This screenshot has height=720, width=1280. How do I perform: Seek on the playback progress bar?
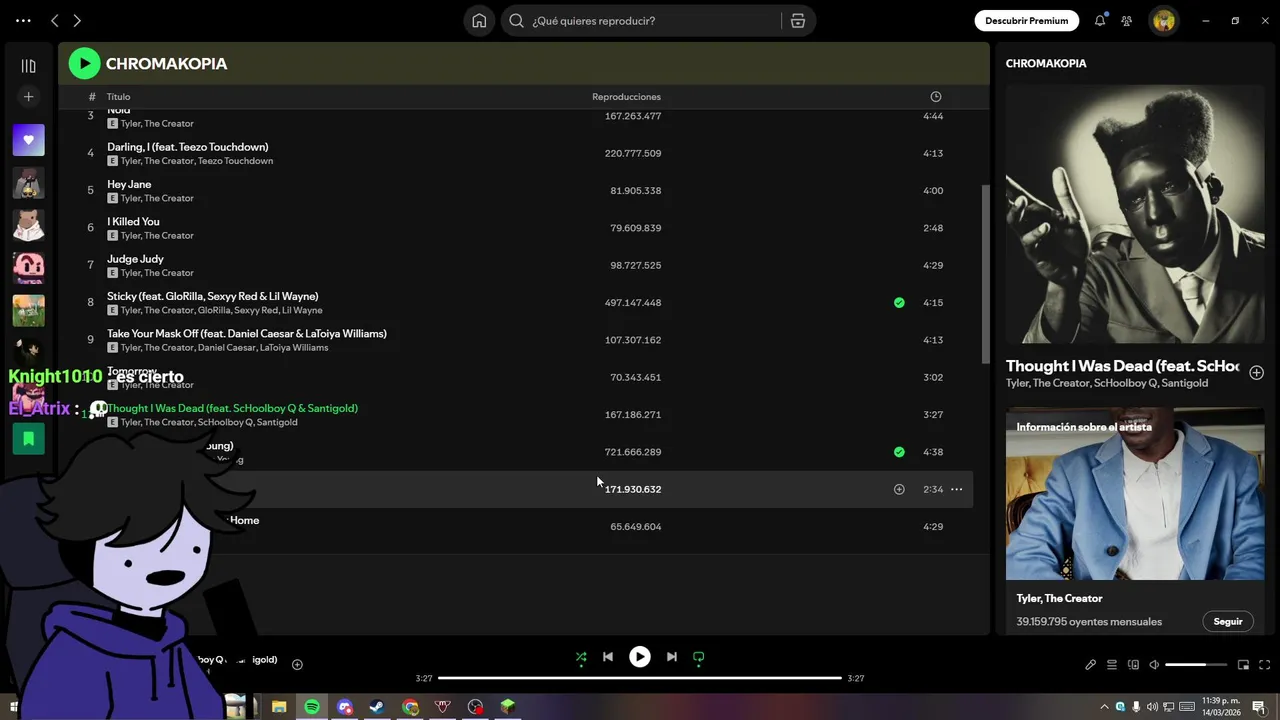point(640,678)
